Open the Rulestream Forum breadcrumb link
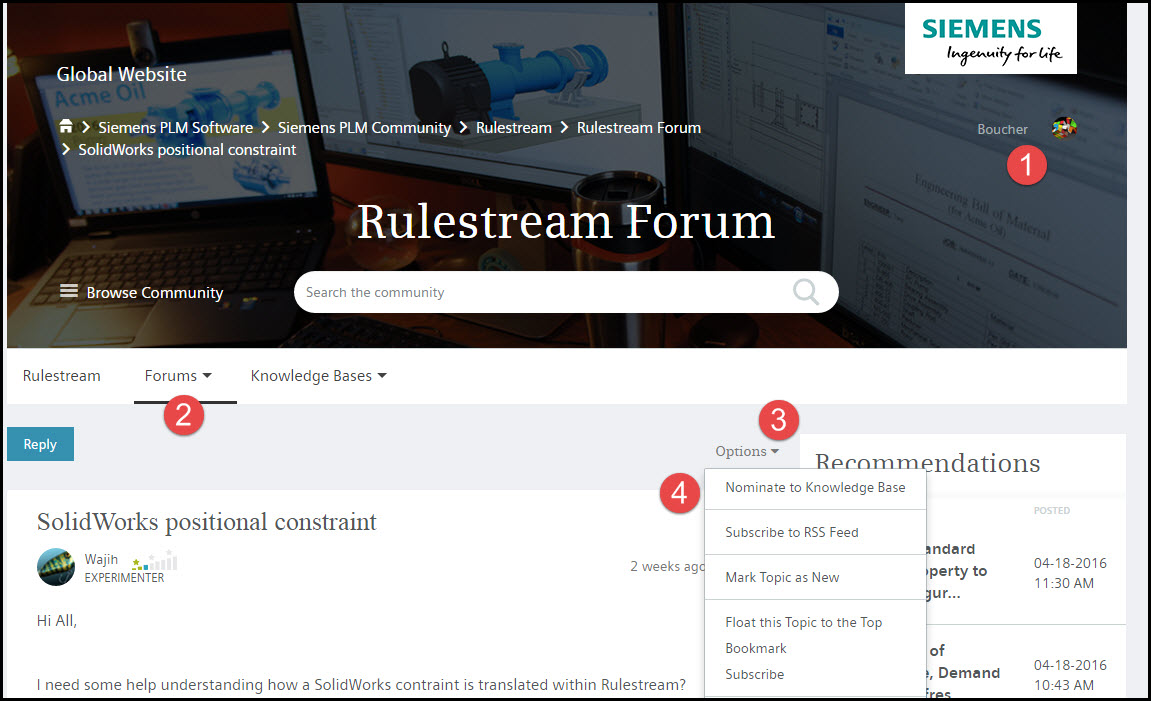Screen dimensions: 1151x701 point(638,128)
